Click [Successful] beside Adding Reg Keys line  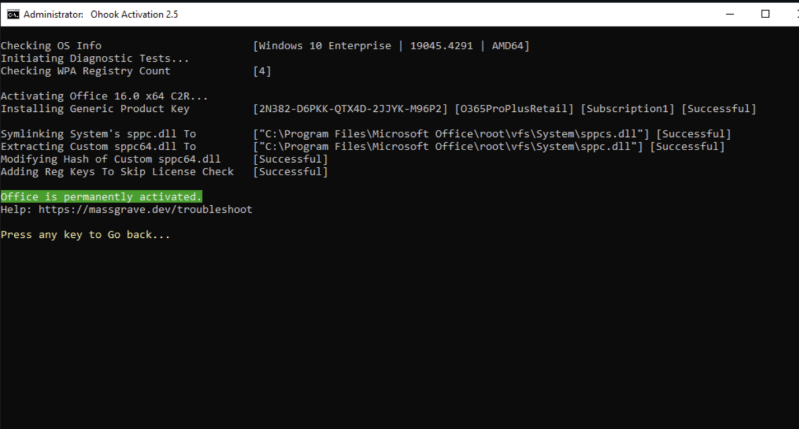[x=290, y=172]
